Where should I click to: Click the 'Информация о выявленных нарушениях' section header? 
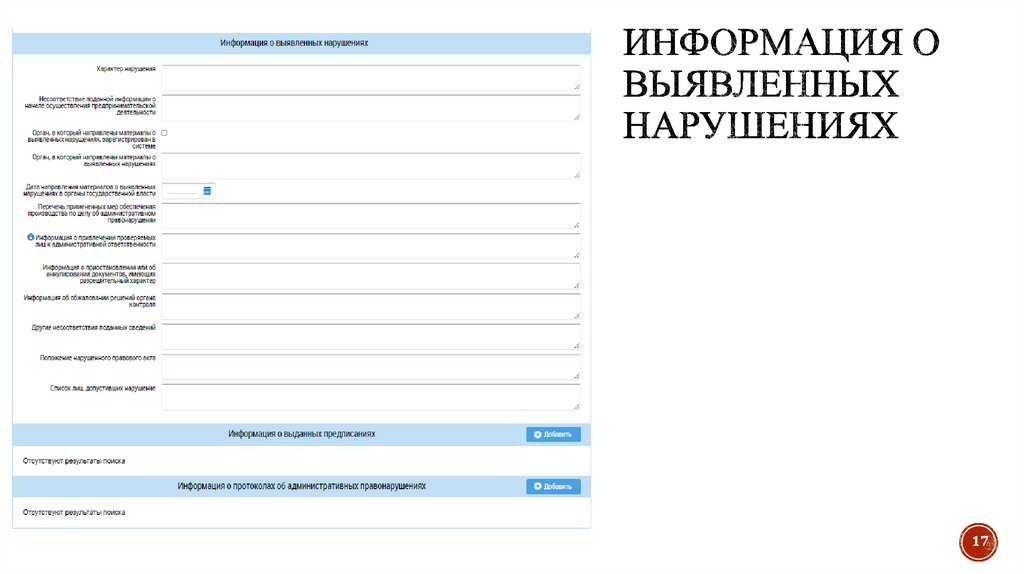[x=301, y=43]
